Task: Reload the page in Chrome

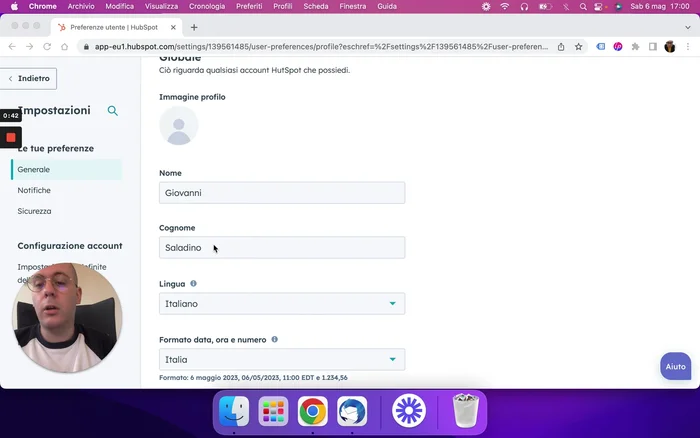Action: [65, 46]
